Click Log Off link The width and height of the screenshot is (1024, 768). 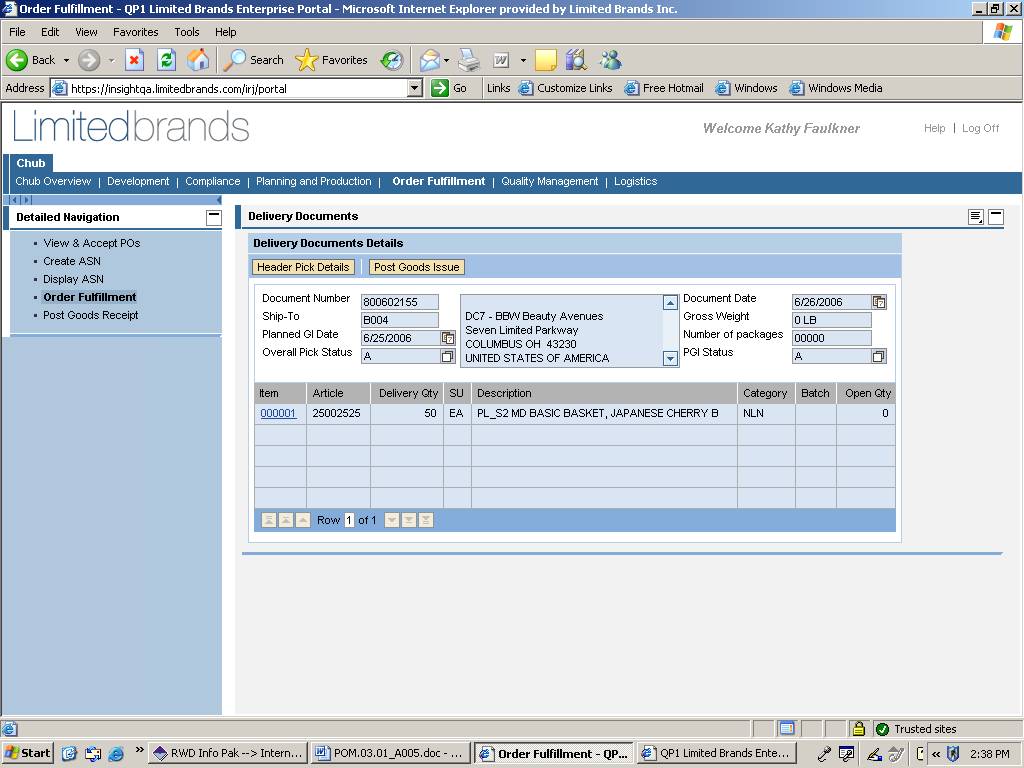(980, 129)
